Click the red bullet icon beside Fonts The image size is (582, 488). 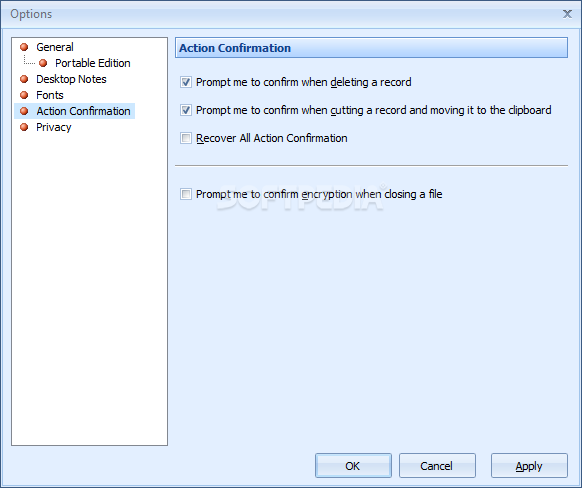[x=24, y=95]
